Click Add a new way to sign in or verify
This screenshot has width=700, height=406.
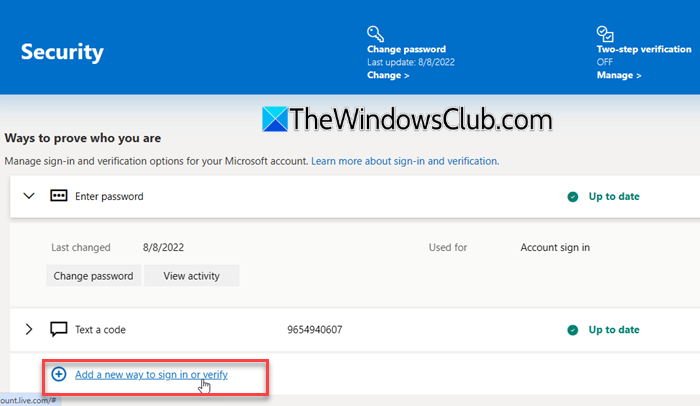point(151,374)
